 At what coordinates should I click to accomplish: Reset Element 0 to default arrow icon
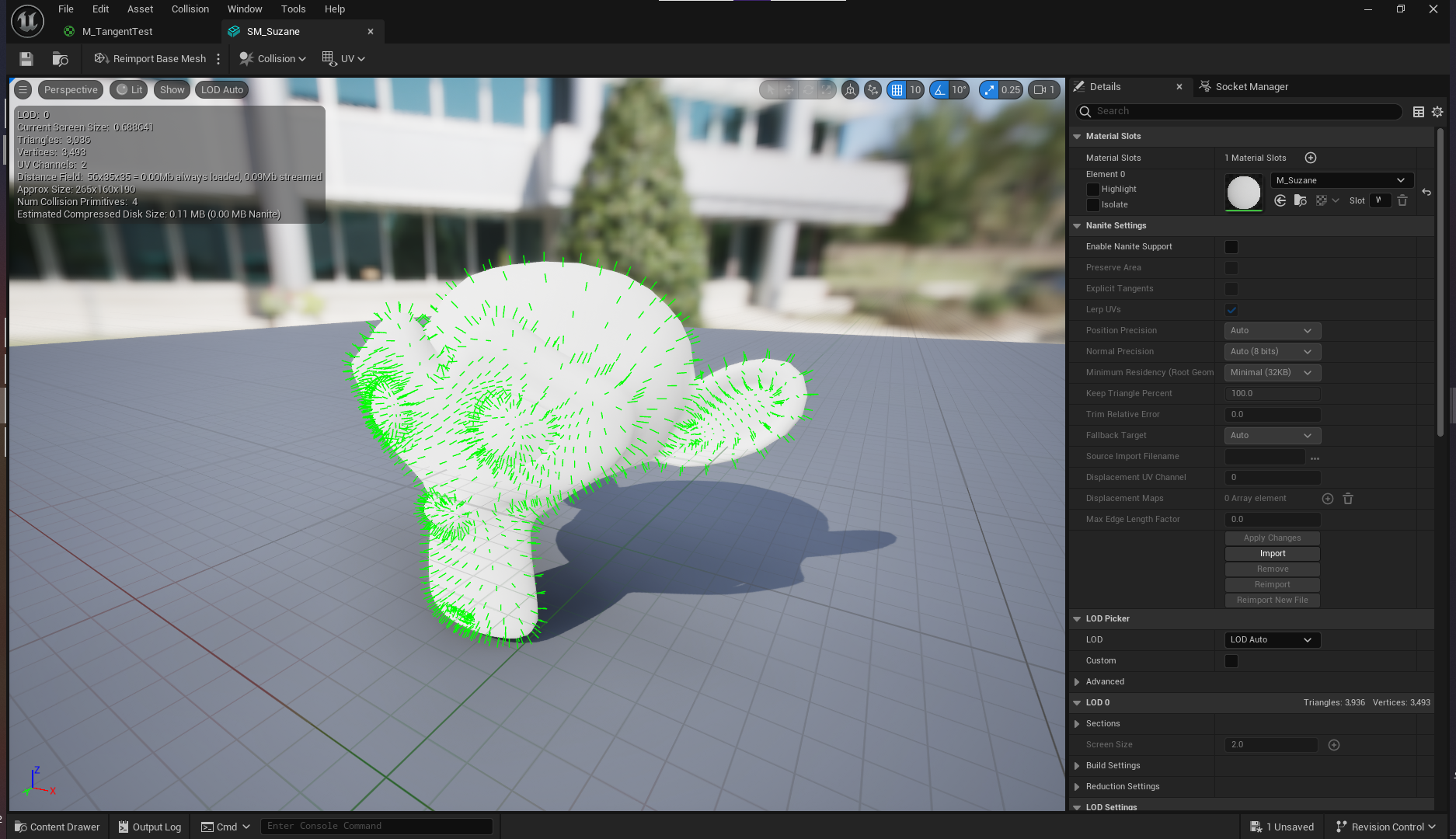1426,192
